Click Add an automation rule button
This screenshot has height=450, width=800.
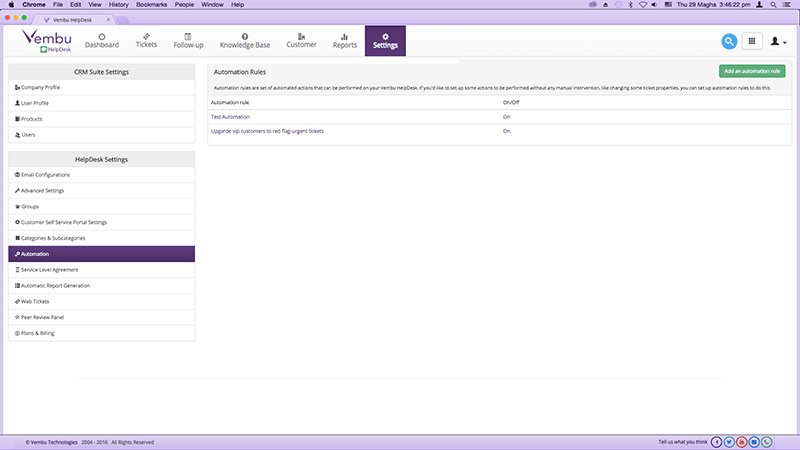(752, 71)
